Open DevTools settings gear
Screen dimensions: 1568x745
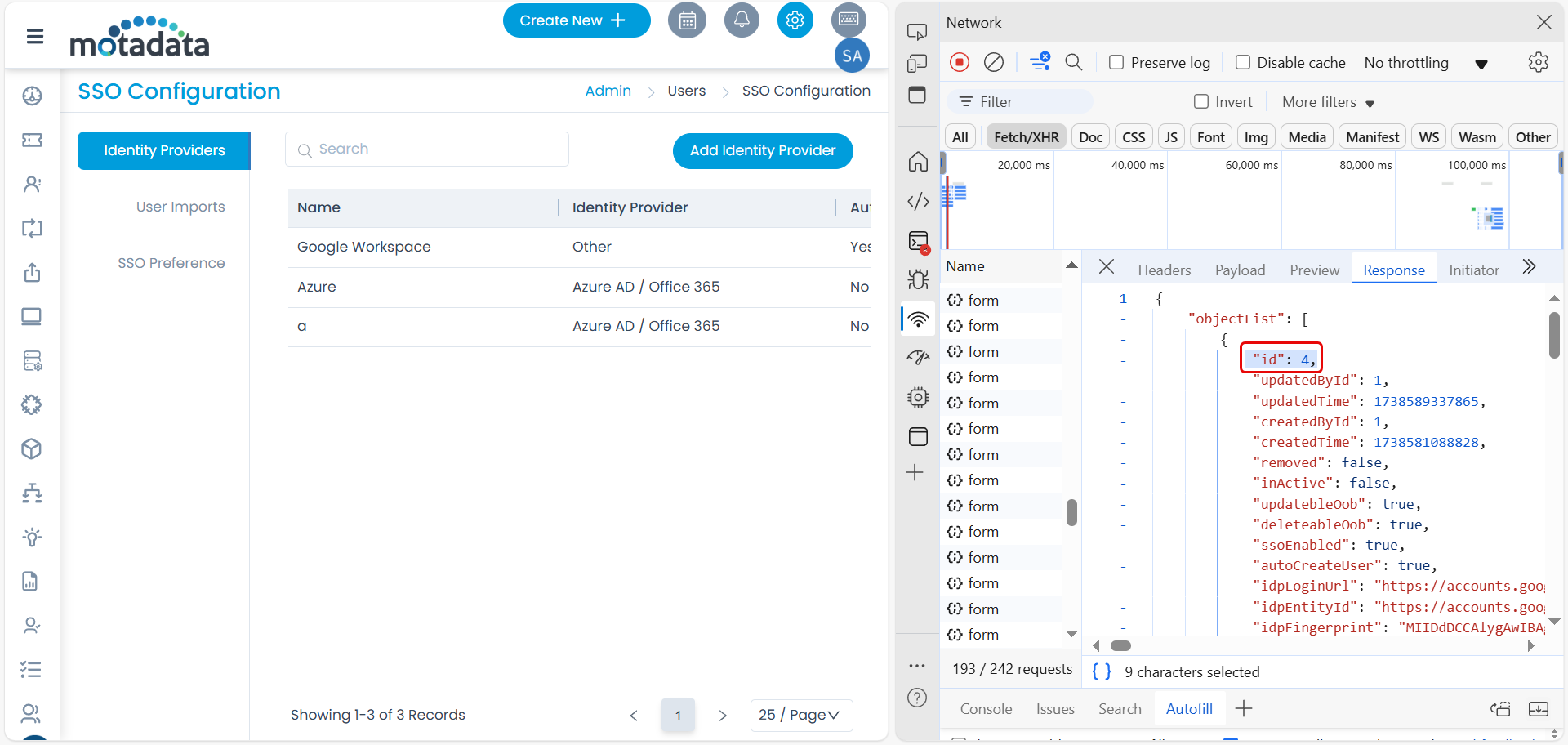(x=1538, y=63)
